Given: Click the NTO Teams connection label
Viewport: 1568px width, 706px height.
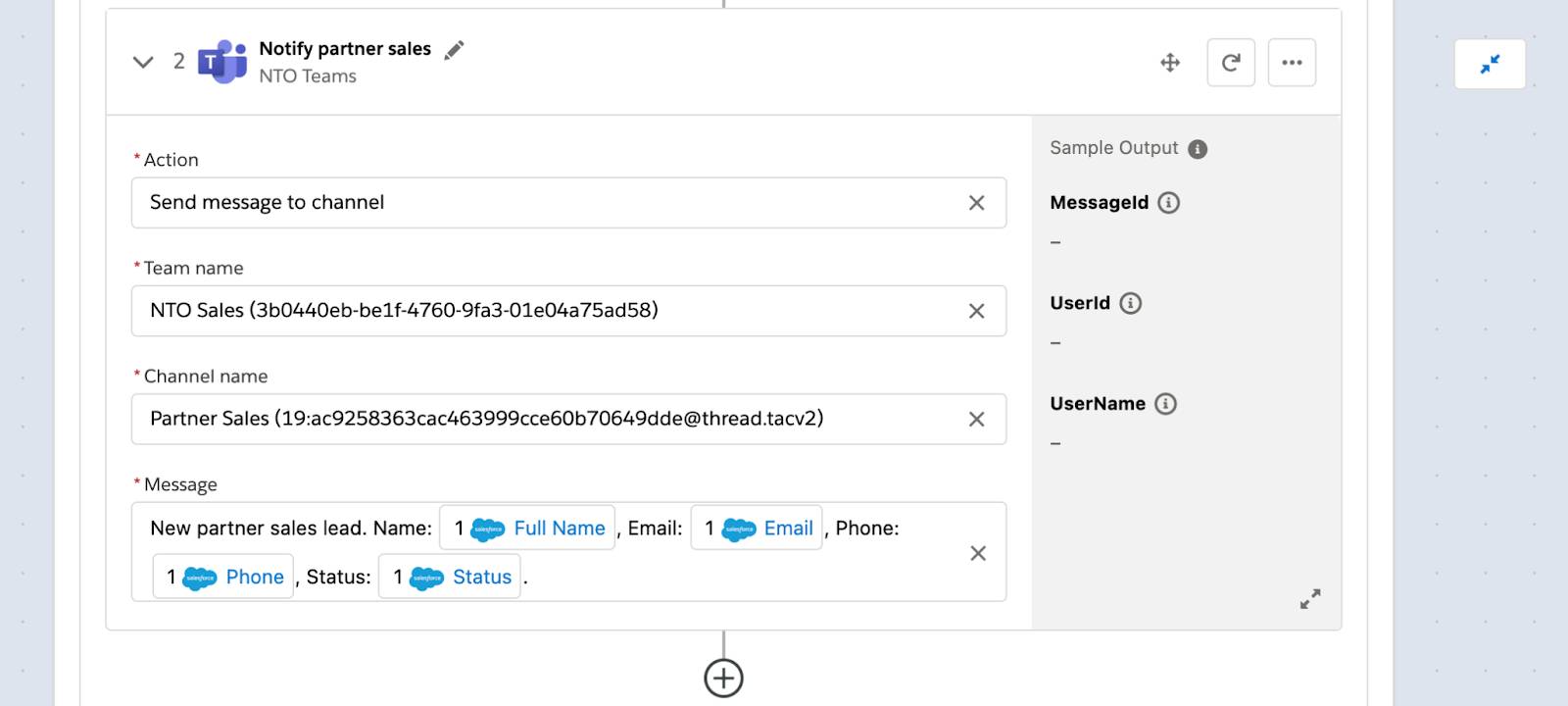Looking at the screenshot, I should (308, 76).
